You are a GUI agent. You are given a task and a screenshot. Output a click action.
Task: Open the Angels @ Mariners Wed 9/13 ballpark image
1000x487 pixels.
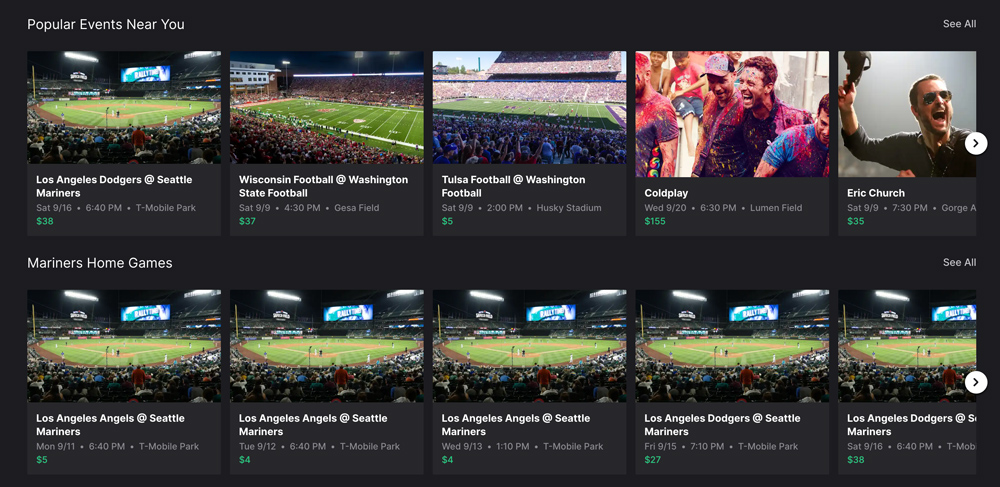[x=529, y=346]
